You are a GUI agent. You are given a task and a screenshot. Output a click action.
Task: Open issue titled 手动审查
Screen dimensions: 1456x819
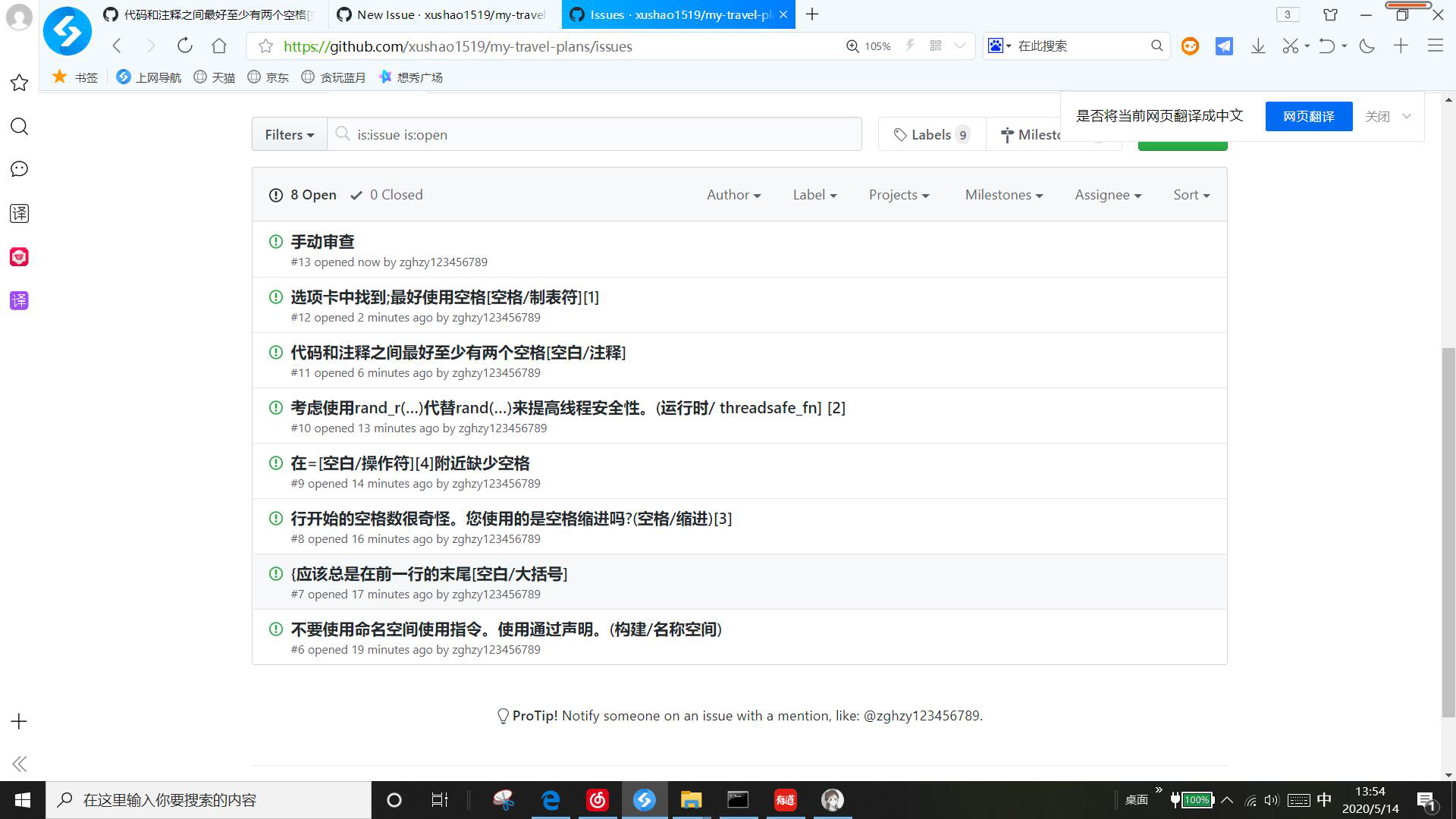pyautogui.click(x=322, y=242)
